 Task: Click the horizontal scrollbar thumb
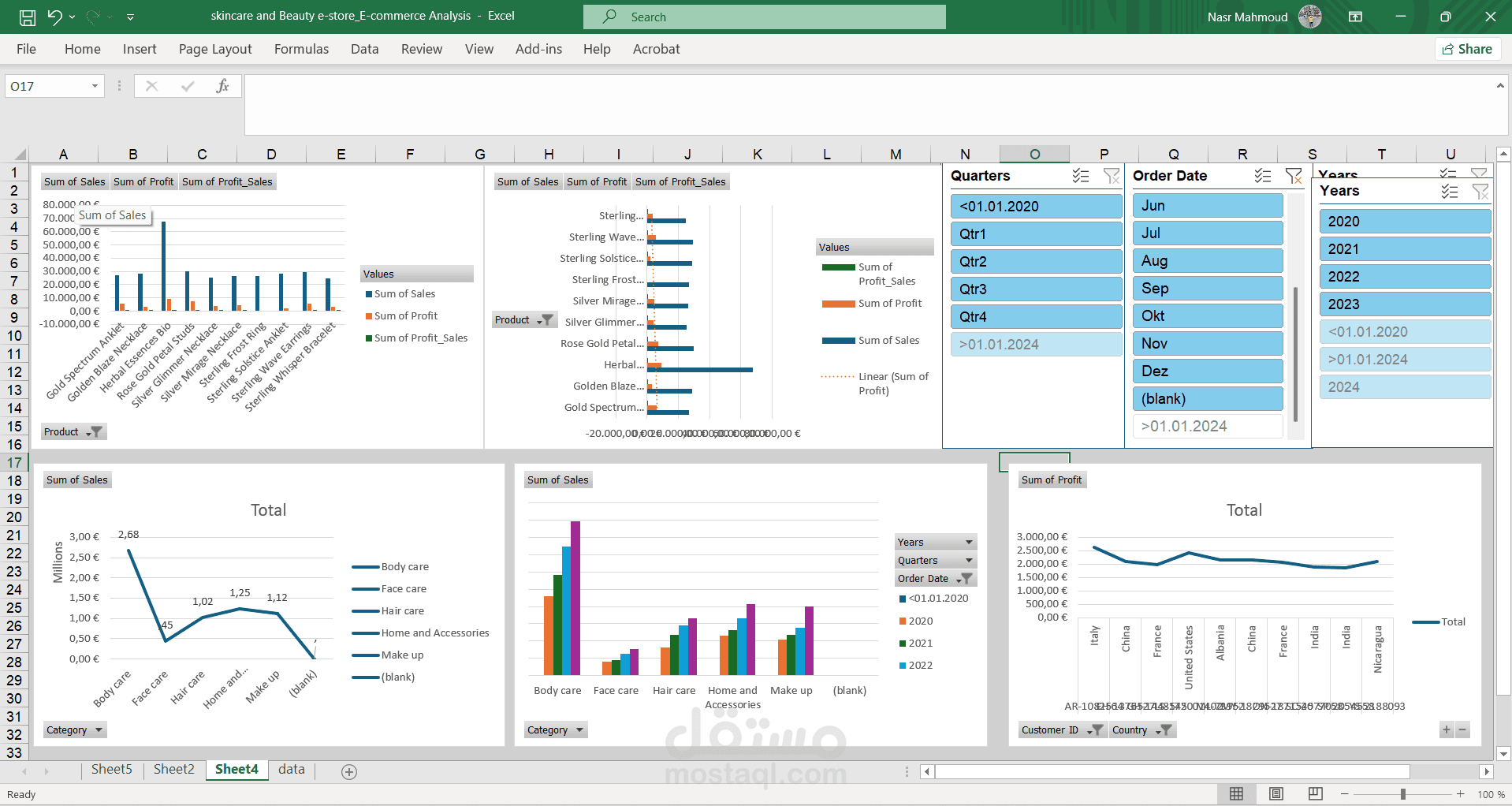click(x=1172, y=771)
